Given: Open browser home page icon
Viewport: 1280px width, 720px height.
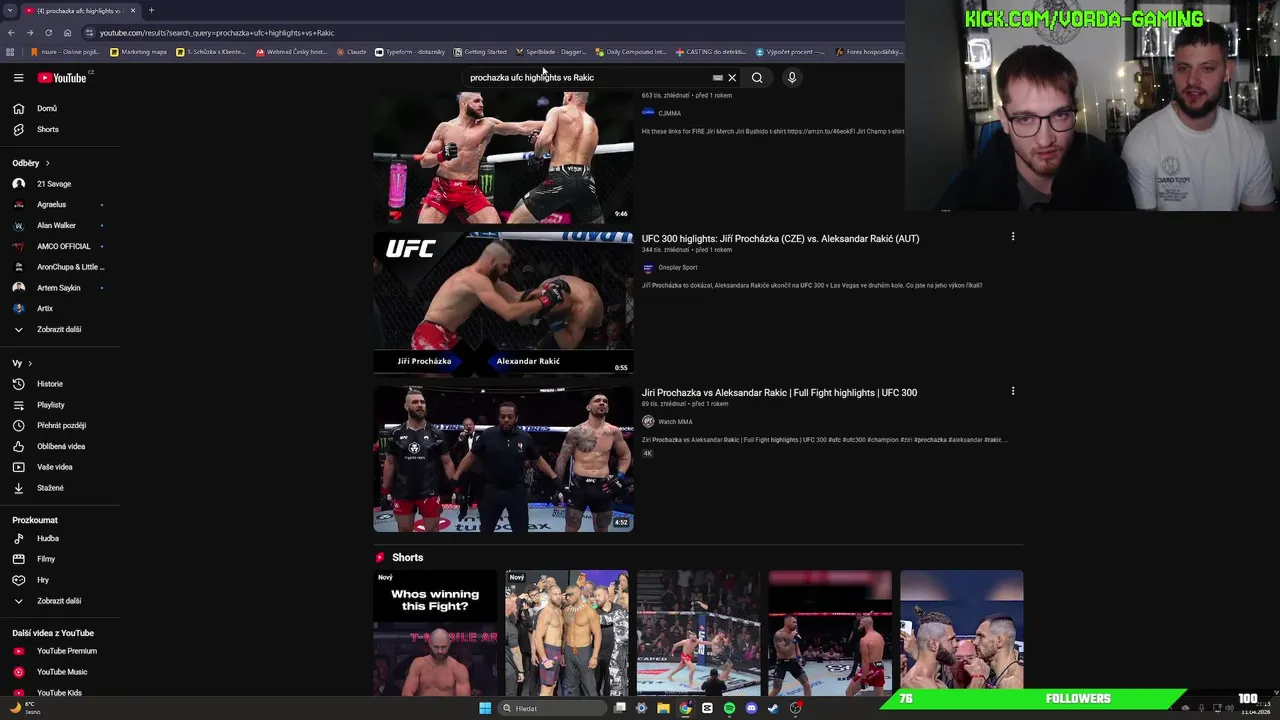Looking at the screenshot, I should [x=67, y=32].
